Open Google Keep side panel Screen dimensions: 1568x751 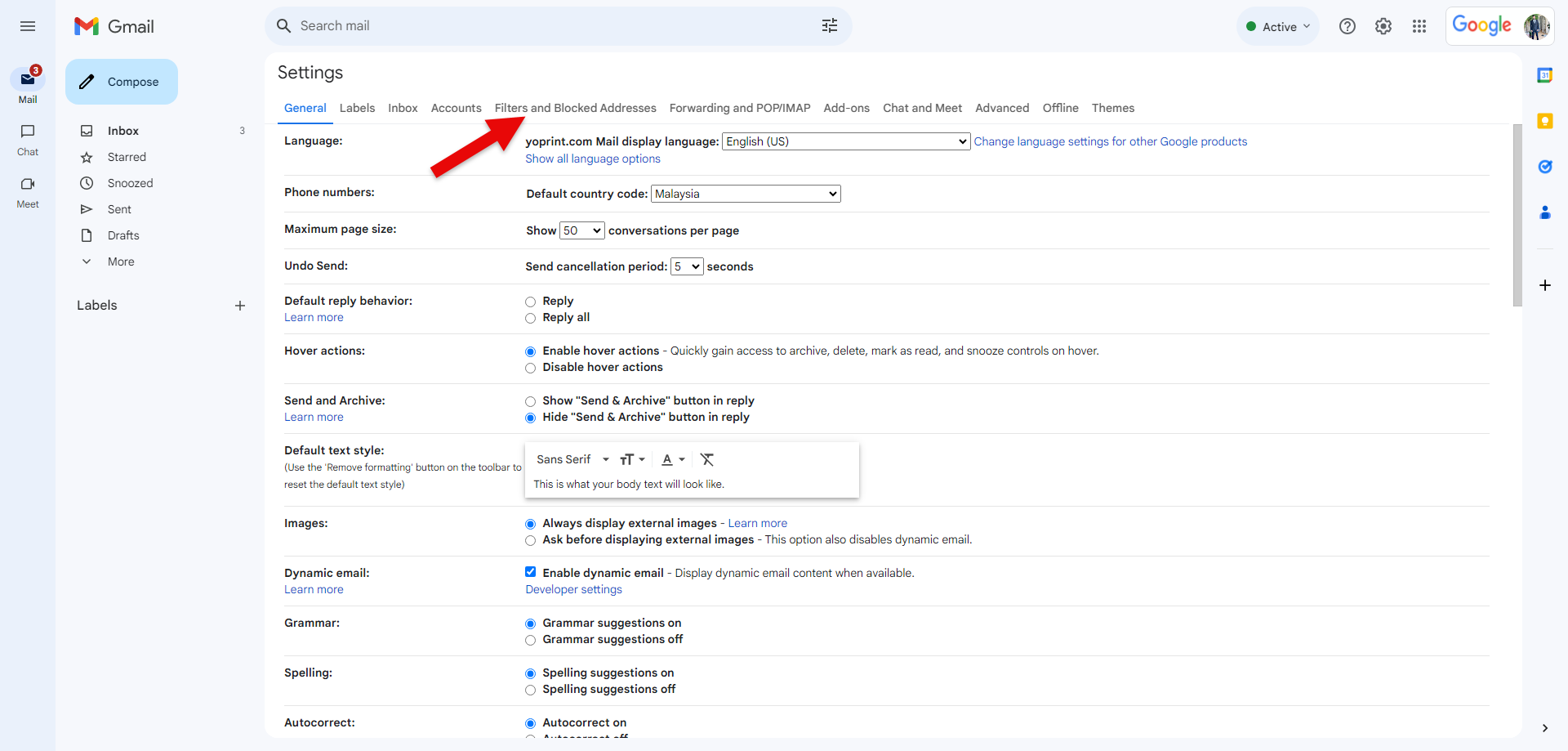click(1545, 121)
